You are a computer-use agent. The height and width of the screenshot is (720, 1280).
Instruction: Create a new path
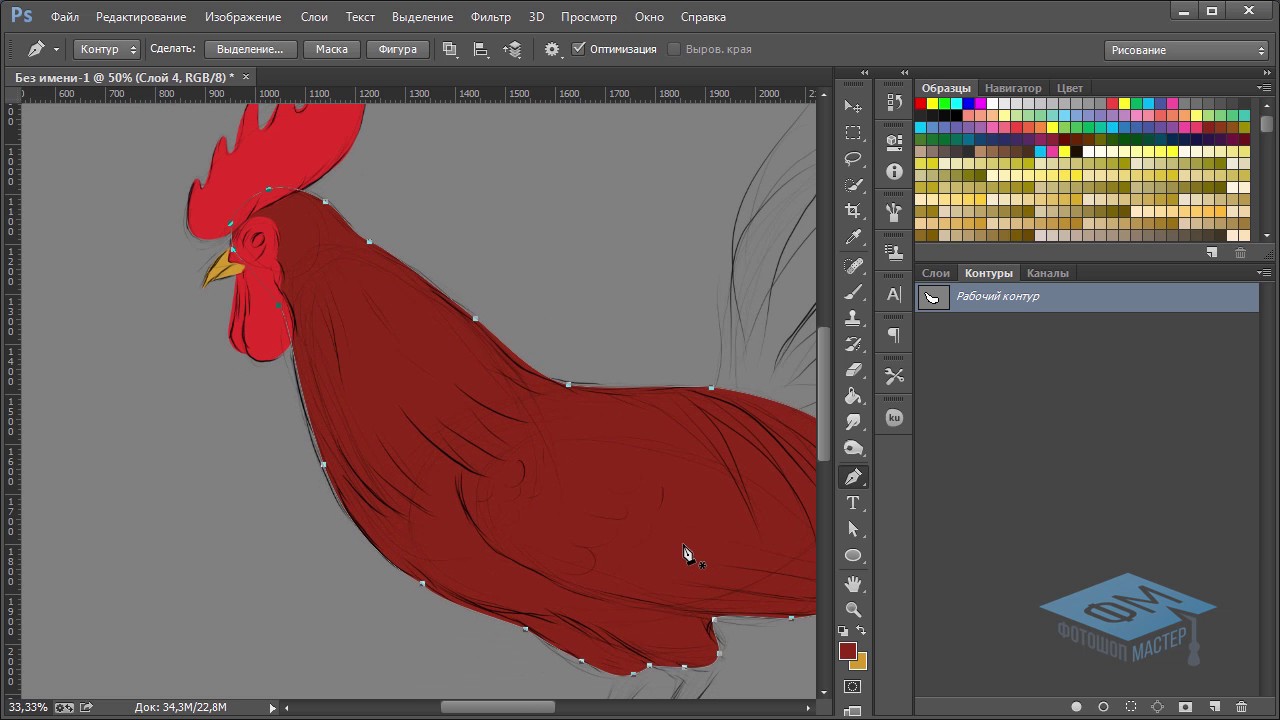(1214, 707)
